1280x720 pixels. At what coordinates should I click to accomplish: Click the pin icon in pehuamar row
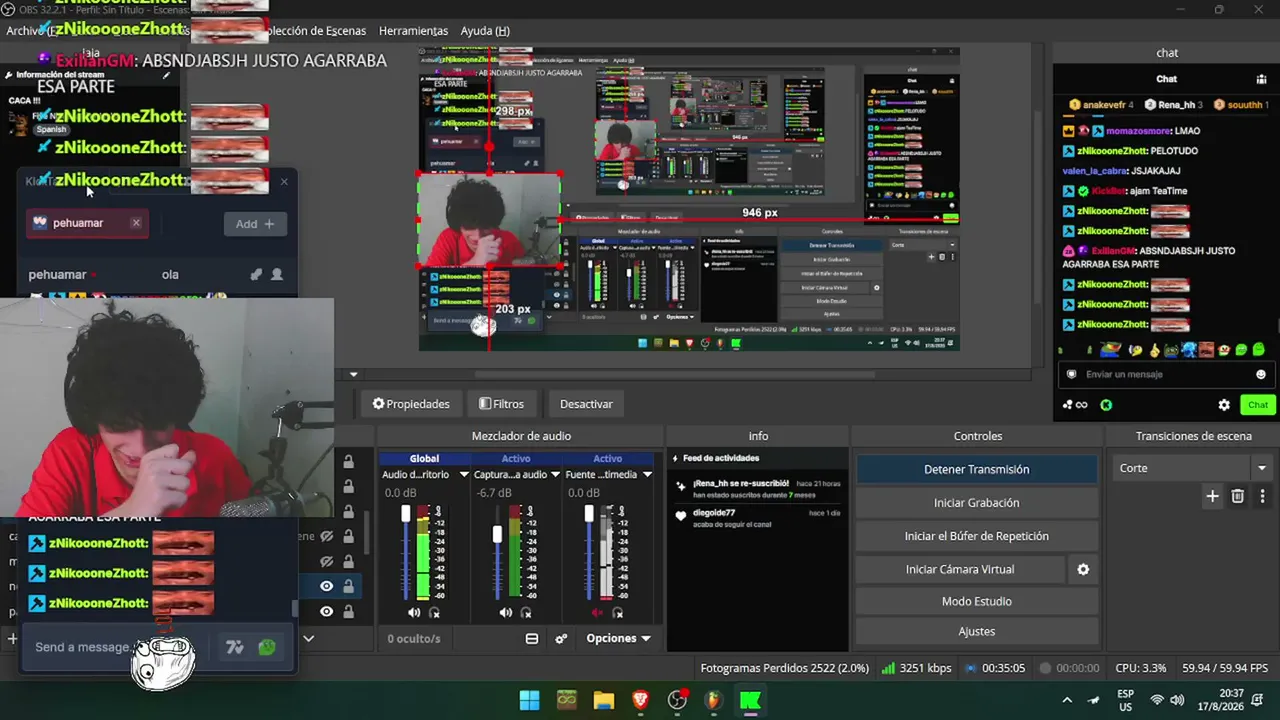(256, 274)
